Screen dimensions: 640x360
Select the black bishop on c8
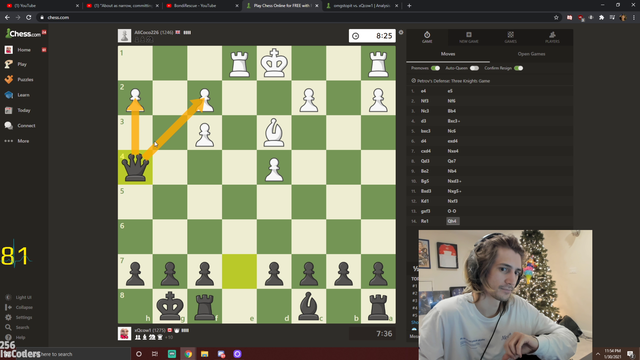pos(309,306)
